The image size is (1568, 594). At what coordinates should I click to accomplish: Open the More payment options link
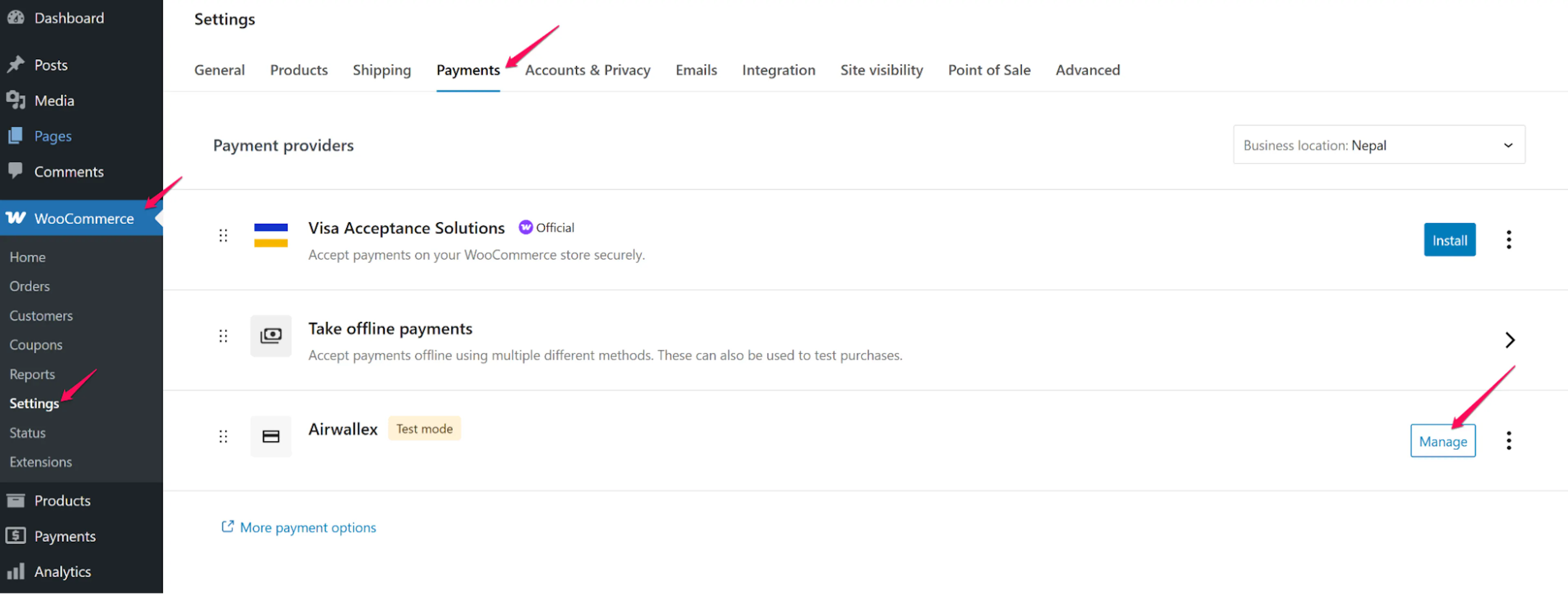tap(307, 527)
